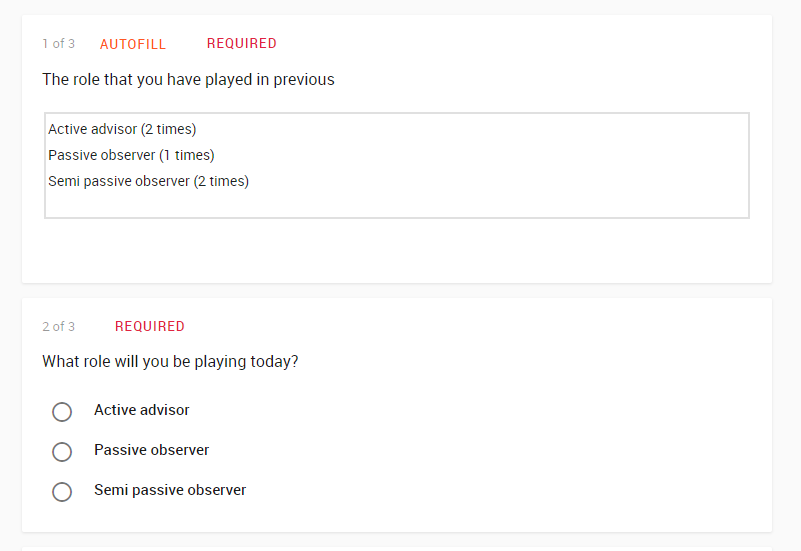Click the word 'previous' in question 1 title
Screen dimensions: 801x551
click(303, 80)
